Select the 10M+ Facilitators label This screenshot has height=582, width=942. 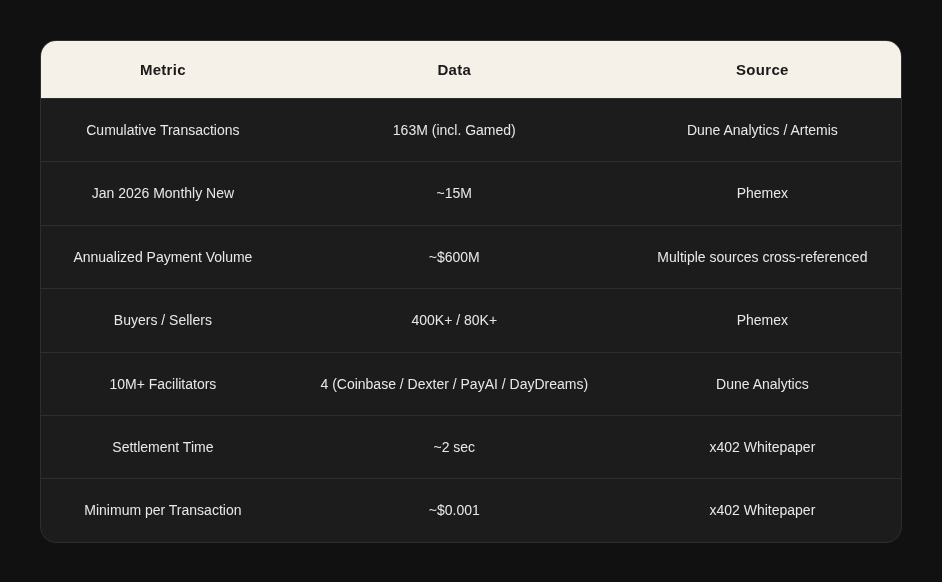point(163,384)
